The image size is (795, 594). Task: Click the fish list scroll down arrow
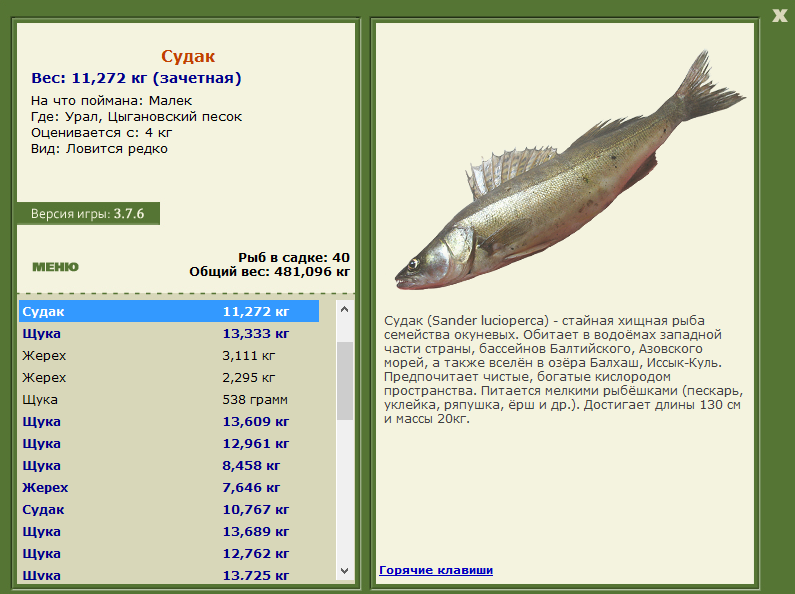[345, 571]
